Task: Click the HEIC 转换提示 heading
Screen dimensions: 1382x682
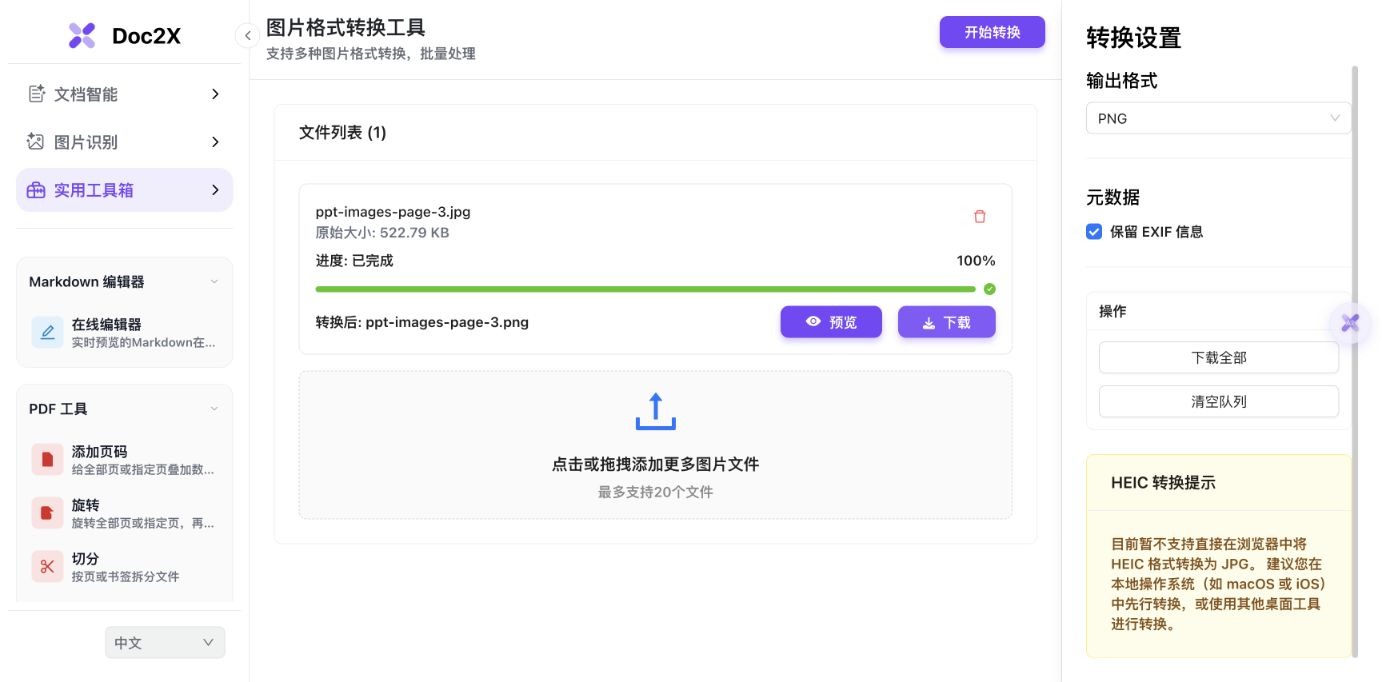Action: [1163, 482]
